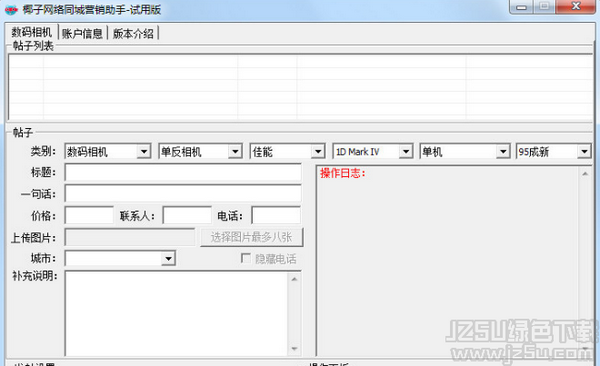Click the 选择图片最多八张 button
The width and height of the screenshot is (600, 366).
pyautogui.click(x=252, y=237)
